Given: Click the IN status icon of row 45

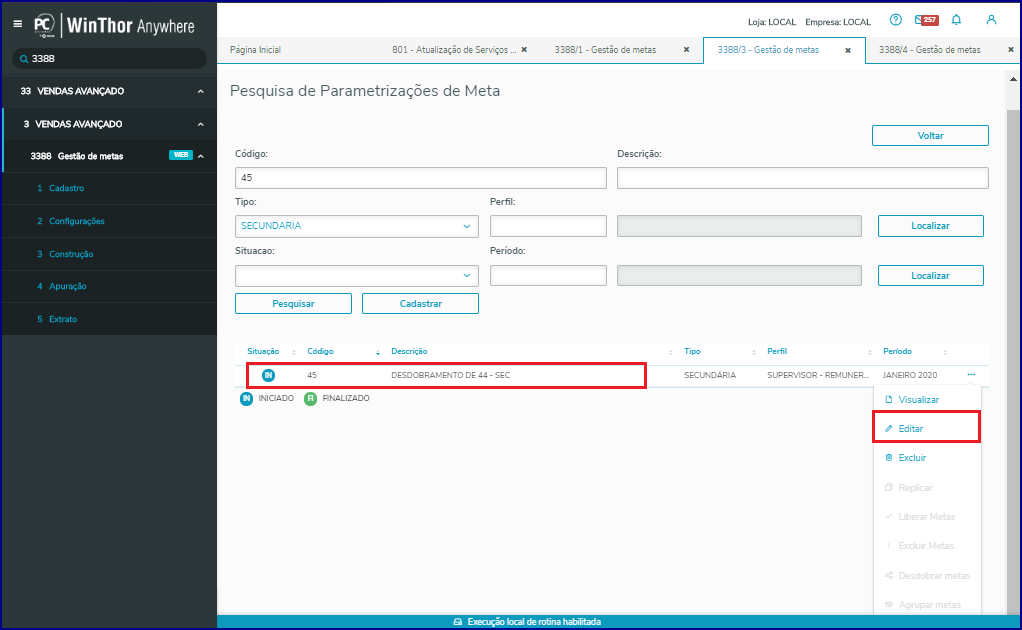Looking at the screenshot, I should (x=269, y=375).
